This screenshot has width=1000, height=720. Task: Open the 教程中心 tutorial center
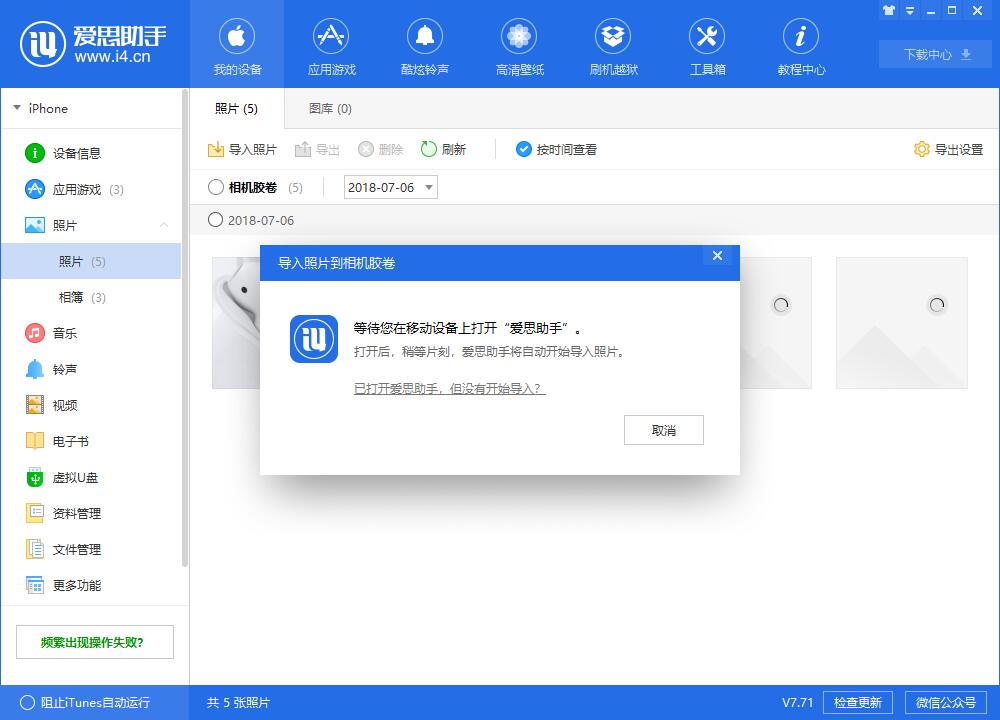(800, 45)
